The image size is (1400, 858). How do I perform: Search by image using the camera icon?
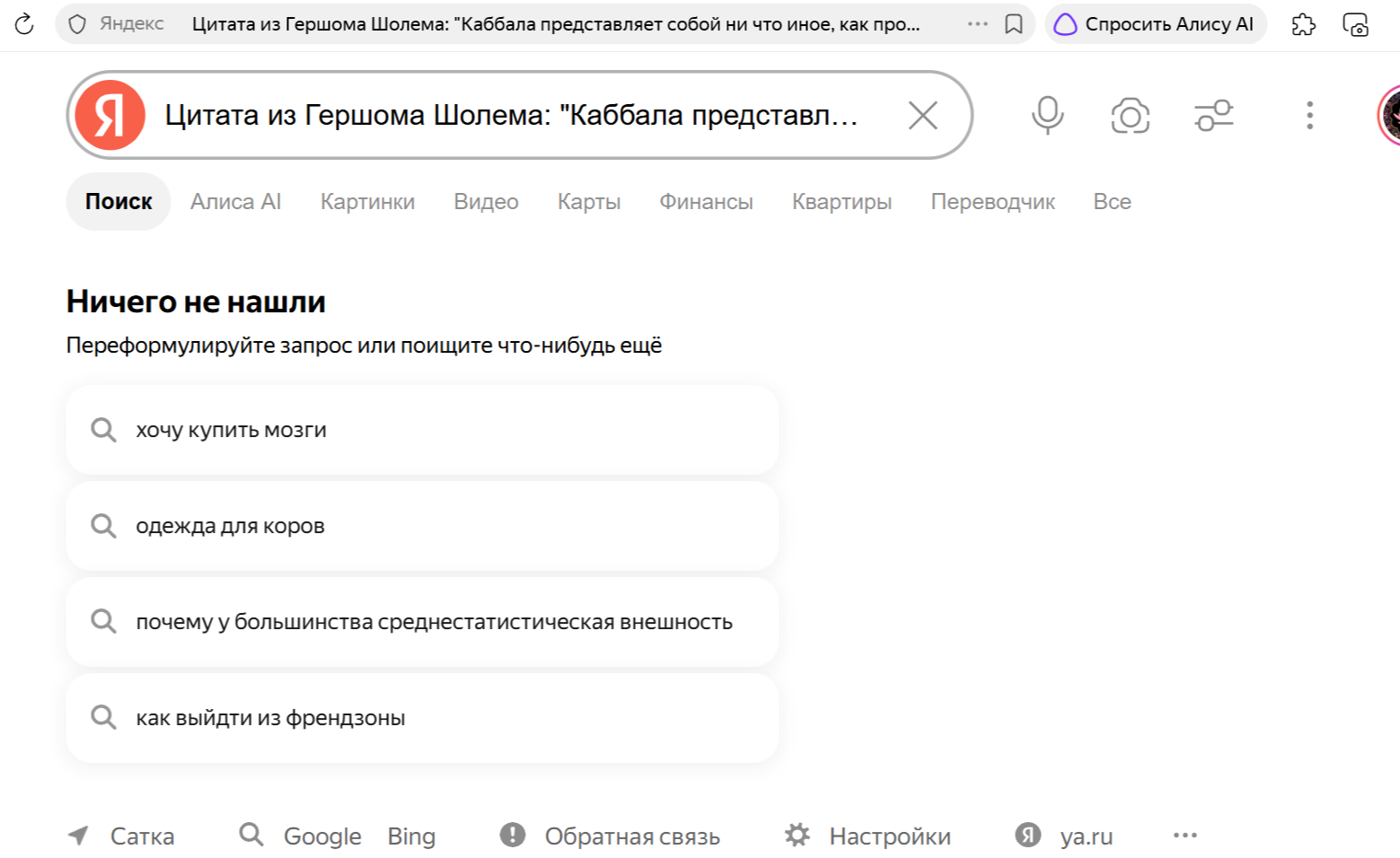pos(1131,116)
